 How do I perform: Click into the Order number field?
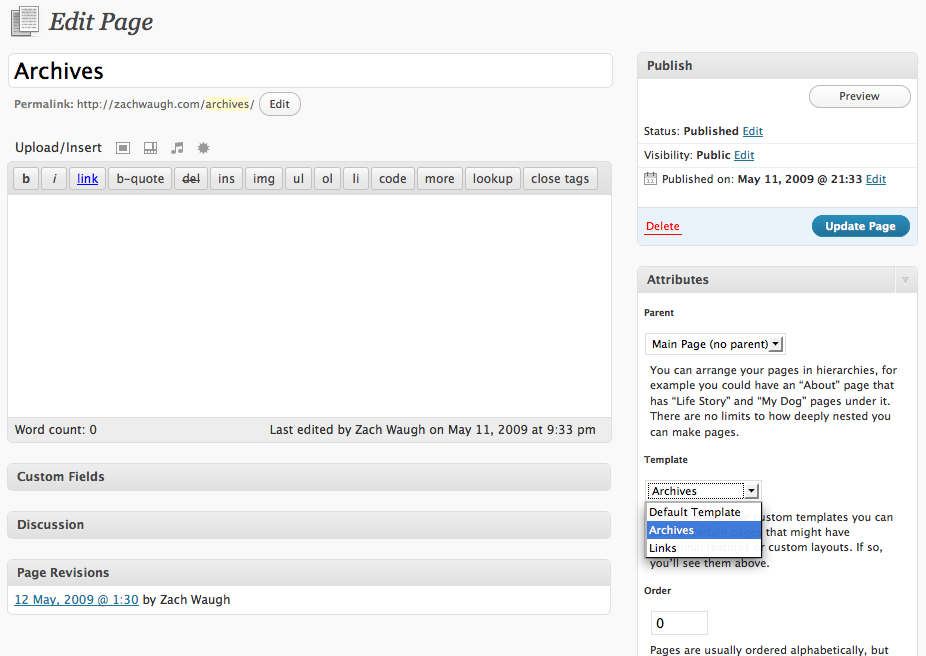(x=679, y=623)
